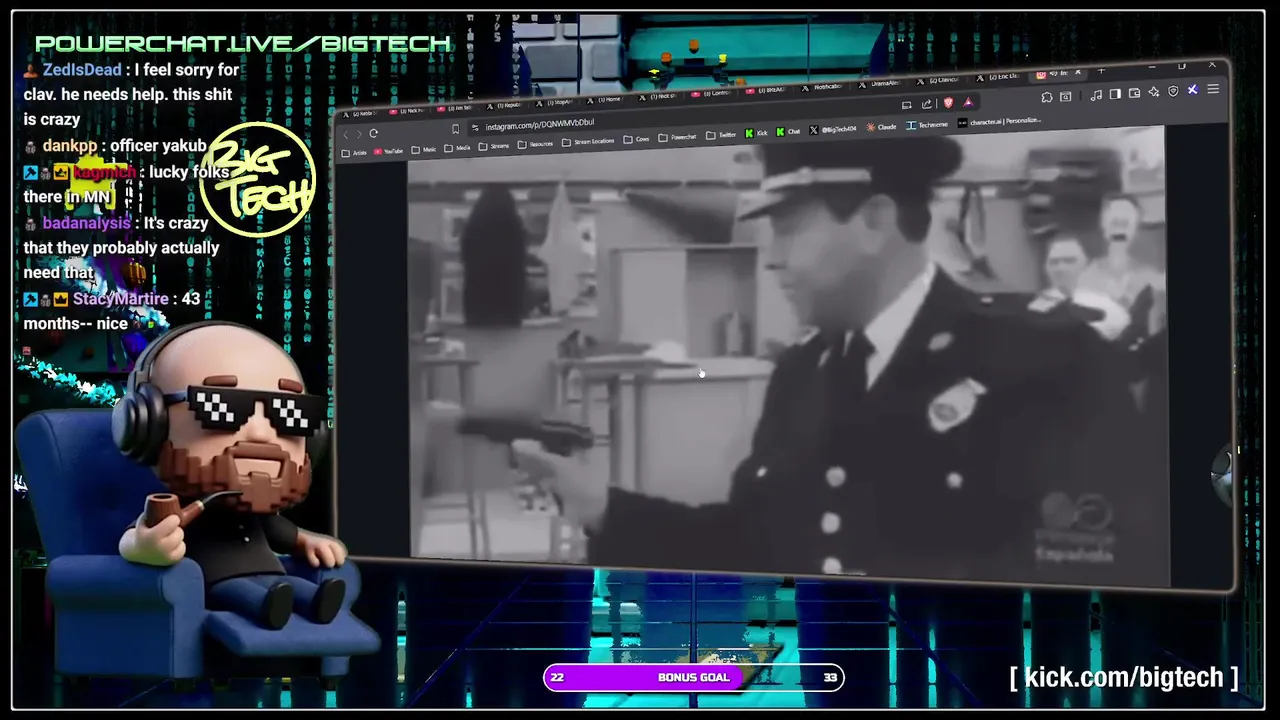The image size is (1280, 720).
Task: Open the Powerchat bookmarks folder
Action: 677,137
